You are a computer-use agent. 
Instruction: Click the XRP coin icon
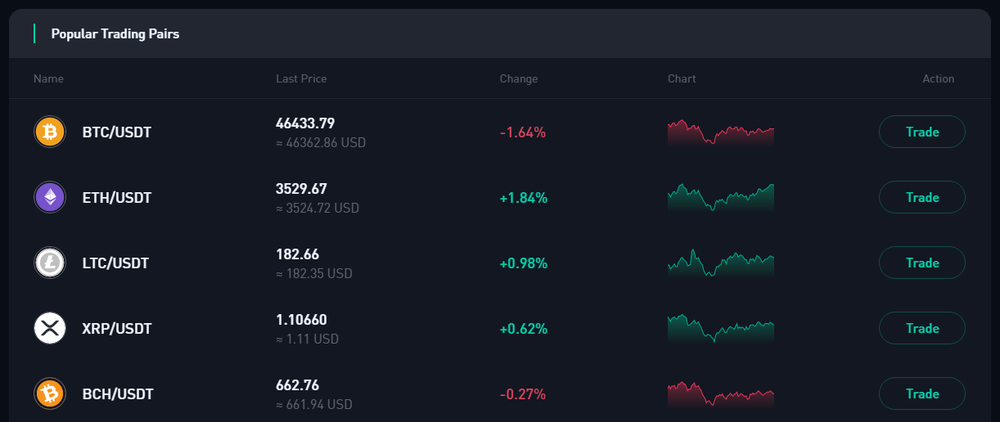[49, 328]
